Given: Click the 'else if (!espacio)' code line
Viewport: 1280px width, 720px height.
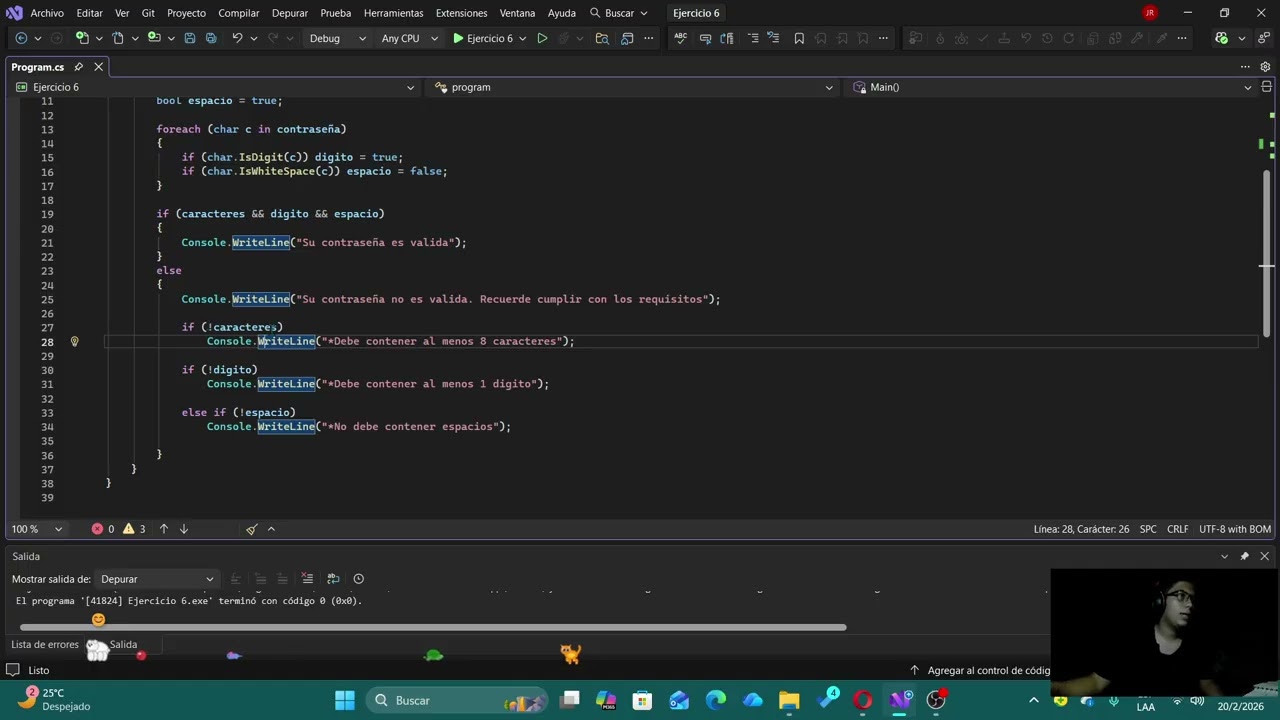Looking at the screenshot, I should point(238,412).
